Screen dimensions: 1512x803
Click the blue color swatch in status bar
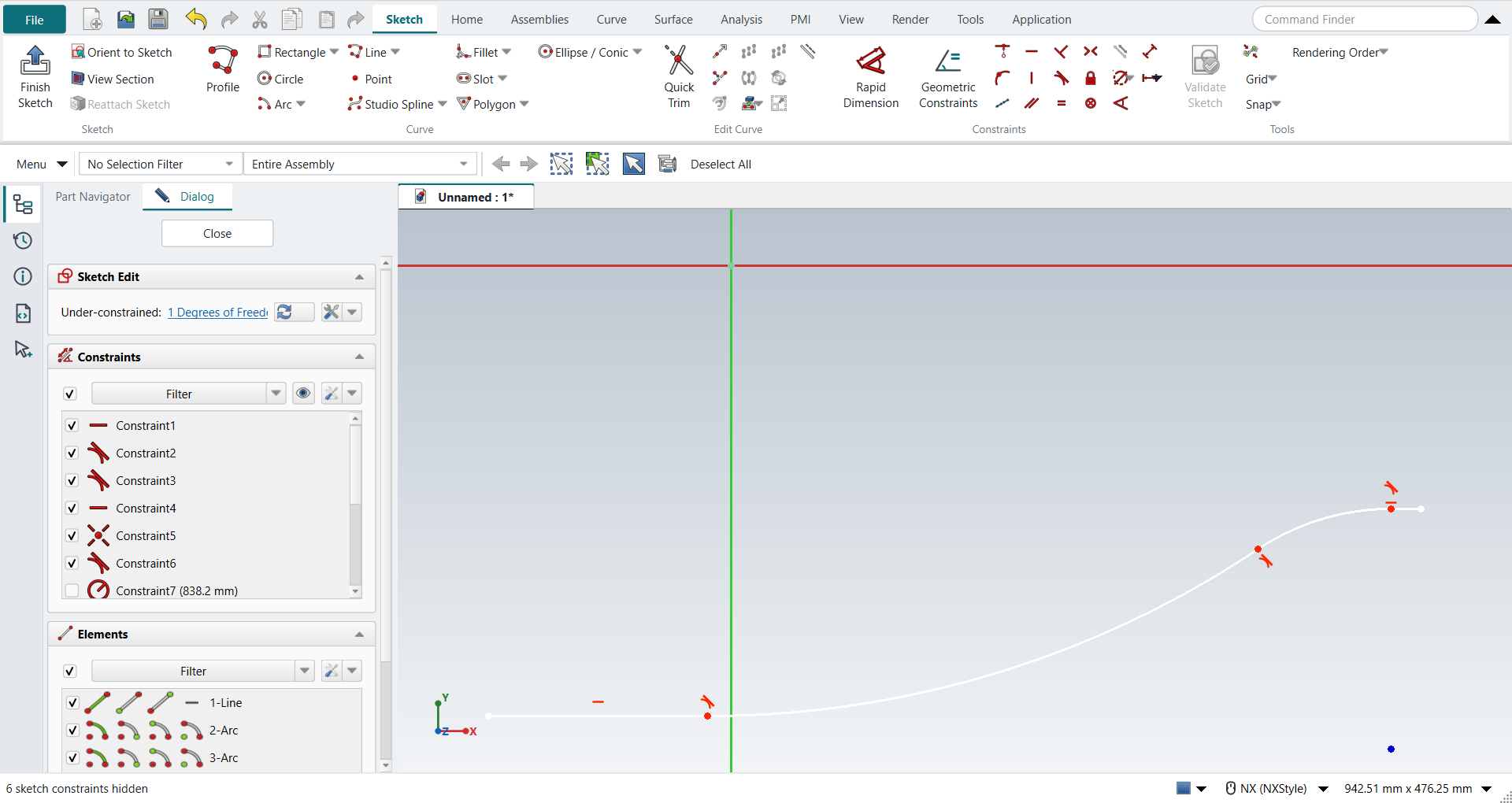click(1184, 788)
